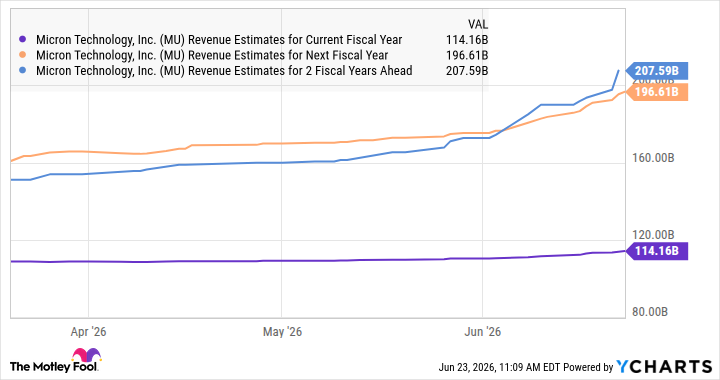Select the Revenue Estimates for Current Fiscal Year label
The height and width of the screenshot is (380, 720).
pyautogui.click(x=219, y=40)
